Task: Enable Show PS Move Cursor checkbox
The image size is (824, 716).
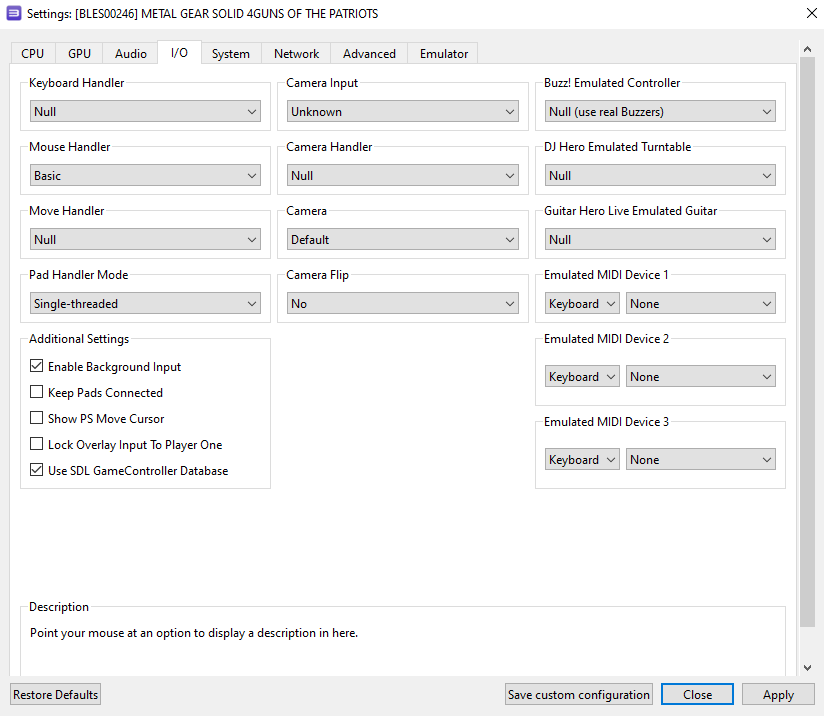Action: click(x=36, y=418)
